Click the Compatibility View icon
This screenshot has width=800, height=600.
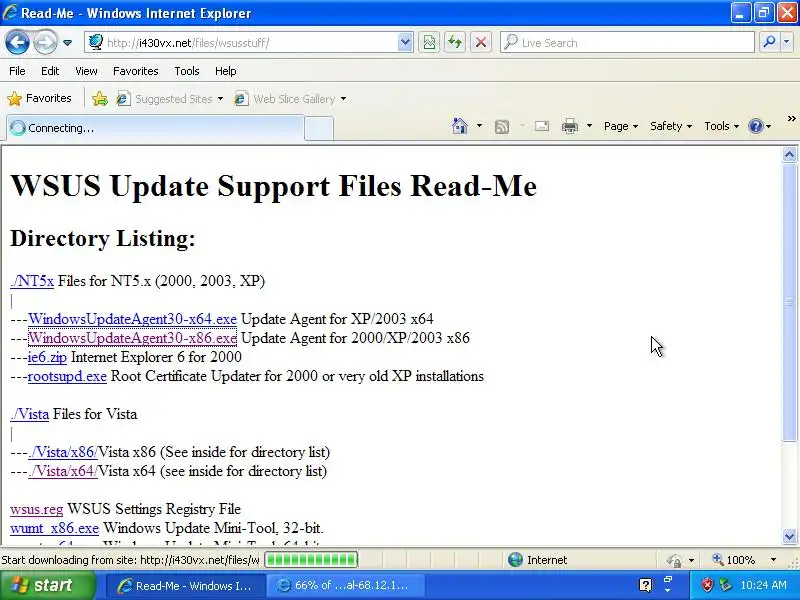429,43
